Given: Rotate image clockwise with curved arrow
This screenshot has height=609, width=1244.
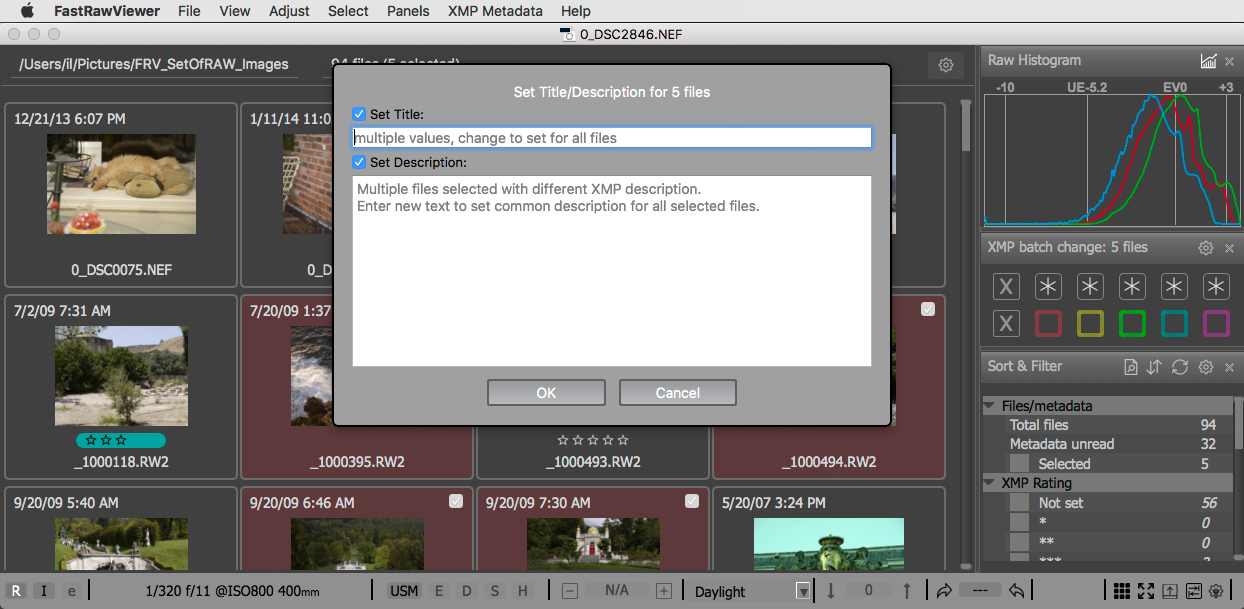Looking at the screenshot, I should [x=944, y=591].
